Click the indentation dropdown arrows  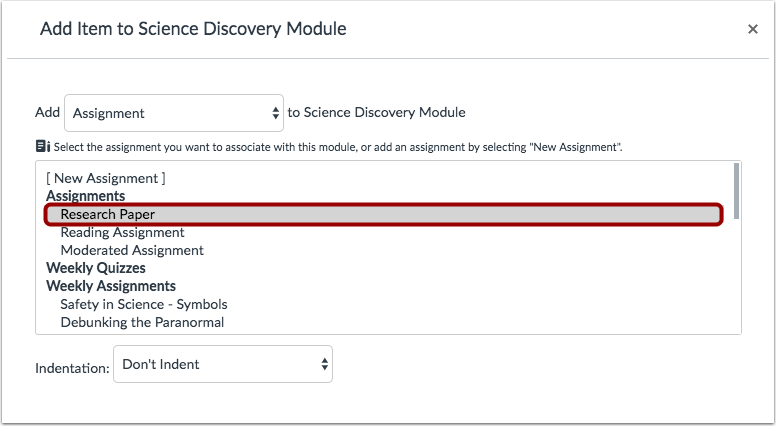324,364
